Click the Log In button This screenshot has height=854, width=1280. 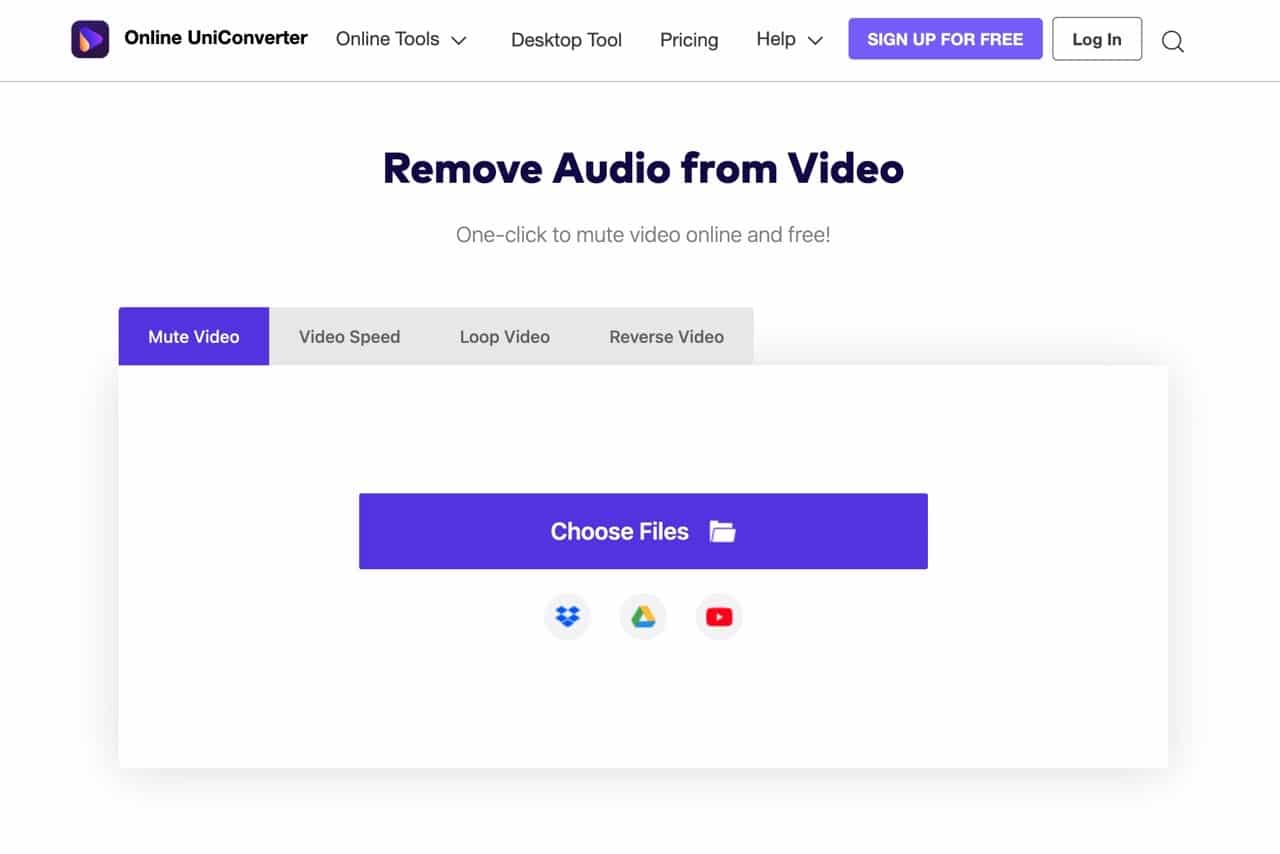[1097, 39]
